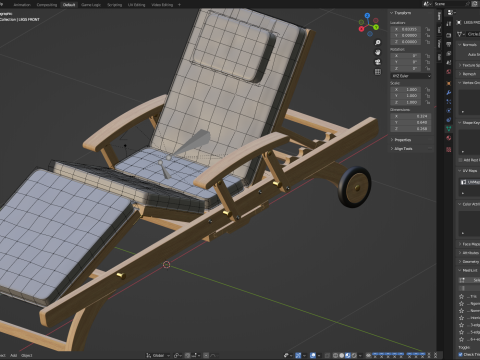Open the transform pivot point dropdown
The height and width of the screenshot is (360, 480).
click(178, 355)
